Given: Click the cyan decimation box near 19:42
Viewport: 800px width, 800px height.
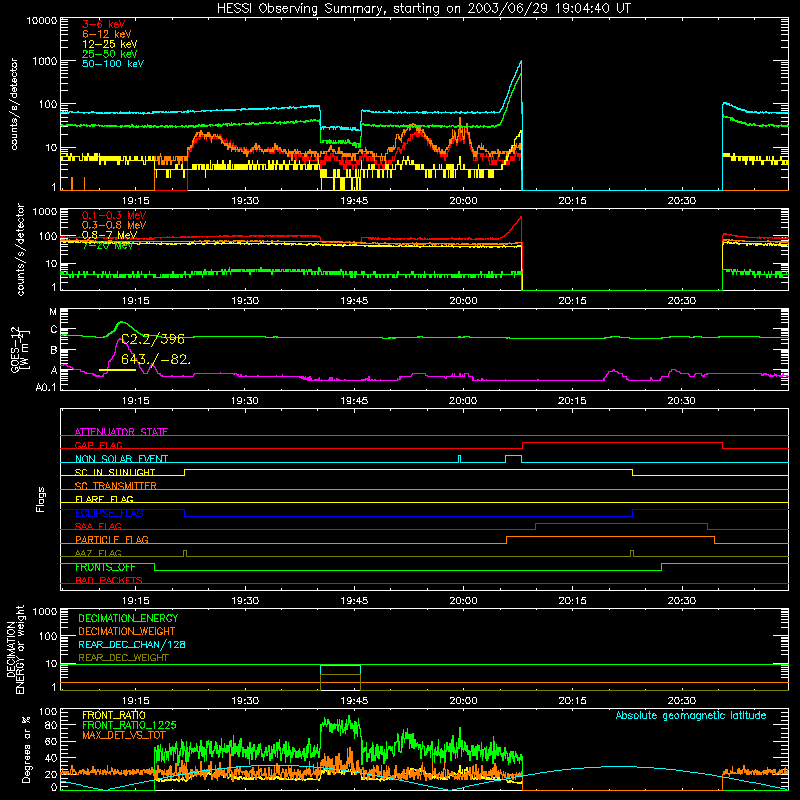Looking at the screenshot, I should [x=340, y=670].
